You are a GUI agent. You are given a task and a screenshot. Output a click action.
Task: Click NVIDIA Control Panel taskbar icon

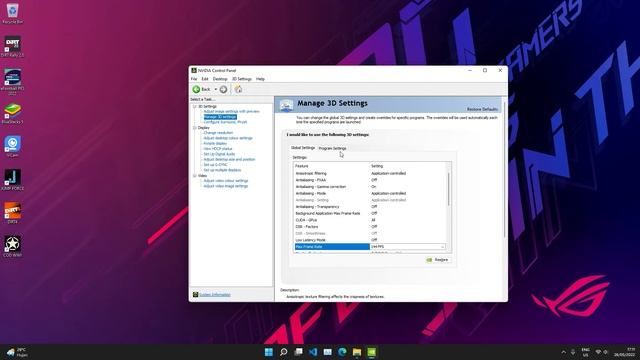click(371, 352)
